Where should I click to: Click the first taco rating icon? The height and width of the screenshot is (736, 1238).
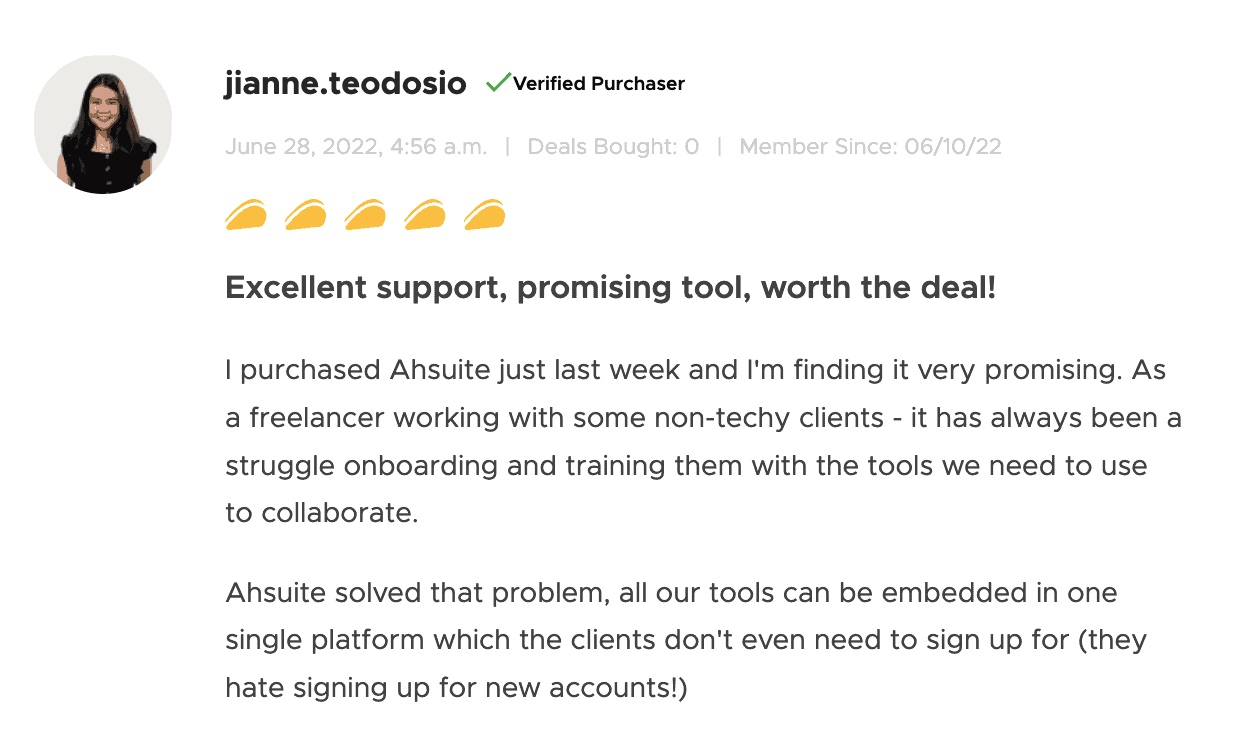[246, 215]
